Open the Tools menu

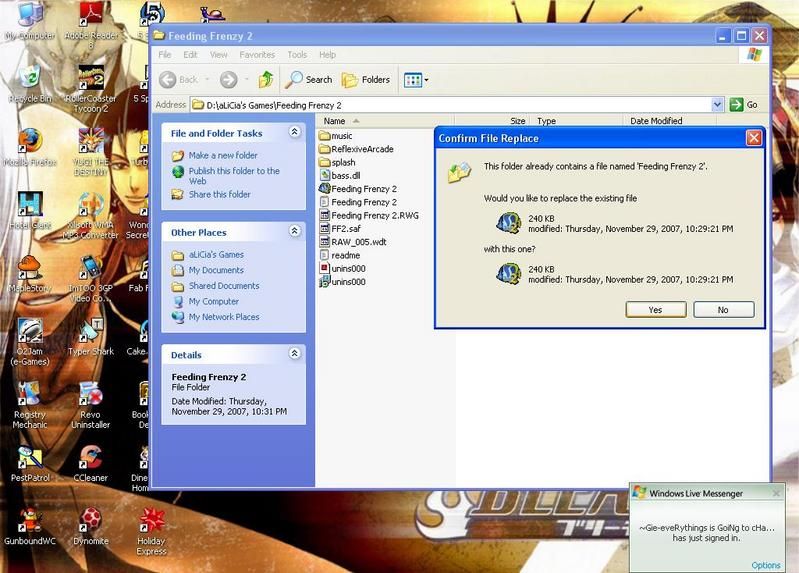[x=297, y=55]
